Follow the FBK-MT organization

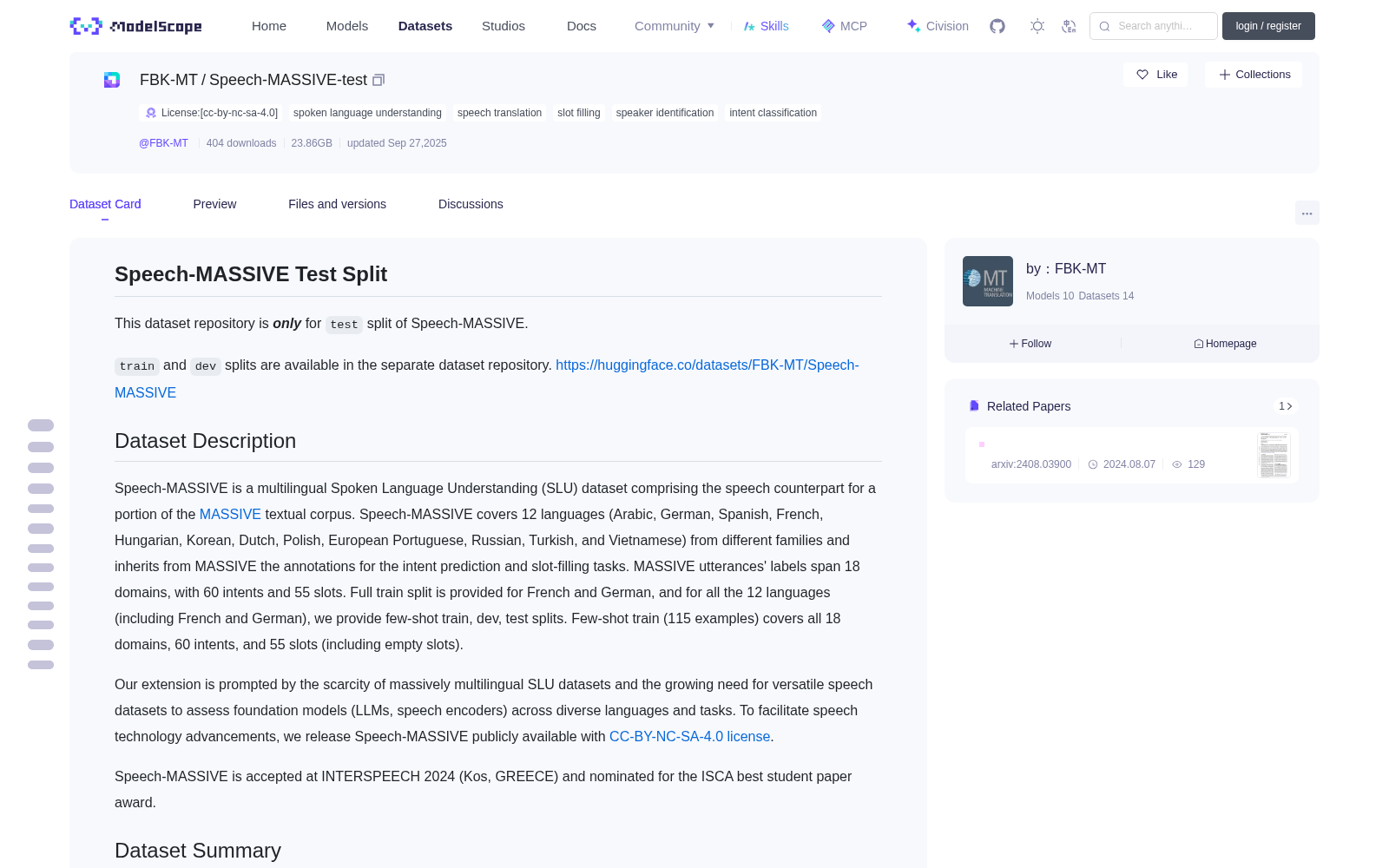[x=1030, y=344]
